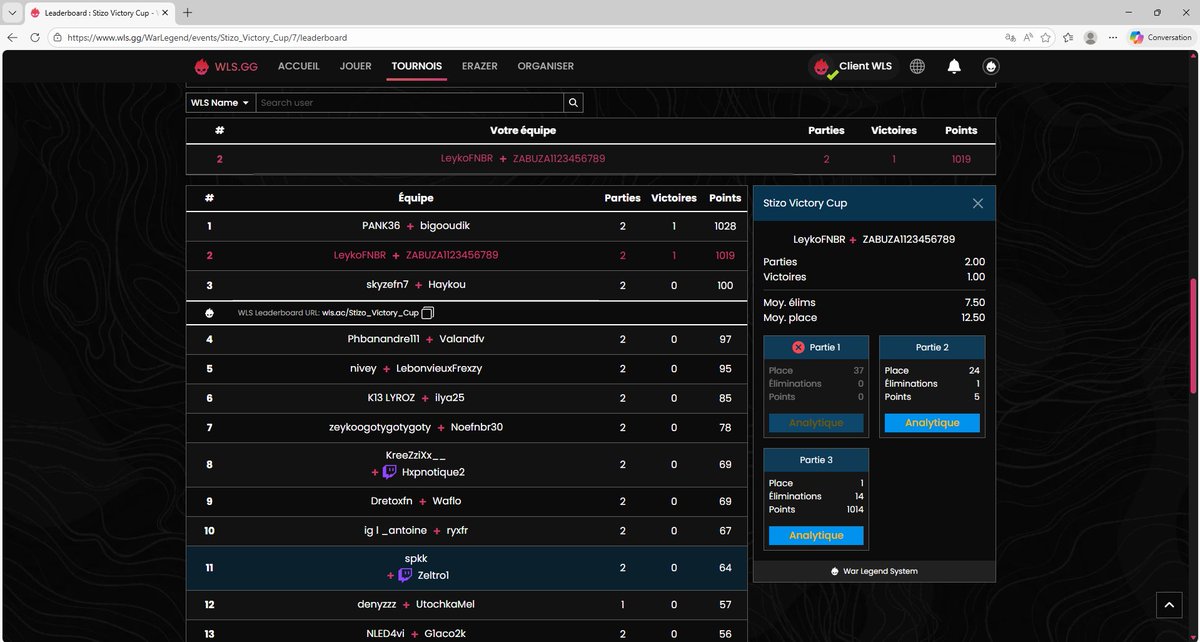Focus the Search user field
Screen dimensions: 1200x642
click(410, 102)
